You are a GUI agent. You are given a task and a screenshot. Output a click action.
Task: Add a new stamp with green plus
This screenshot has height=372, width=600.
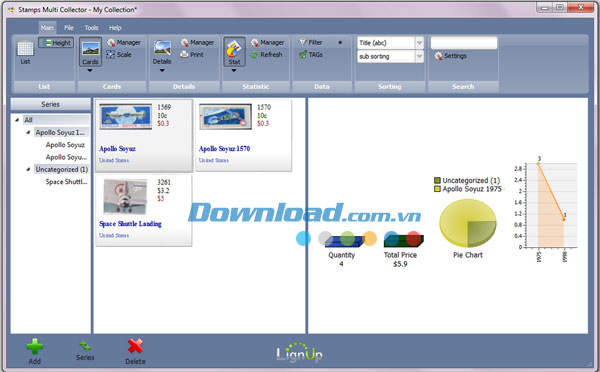click(x=34, y=346)
